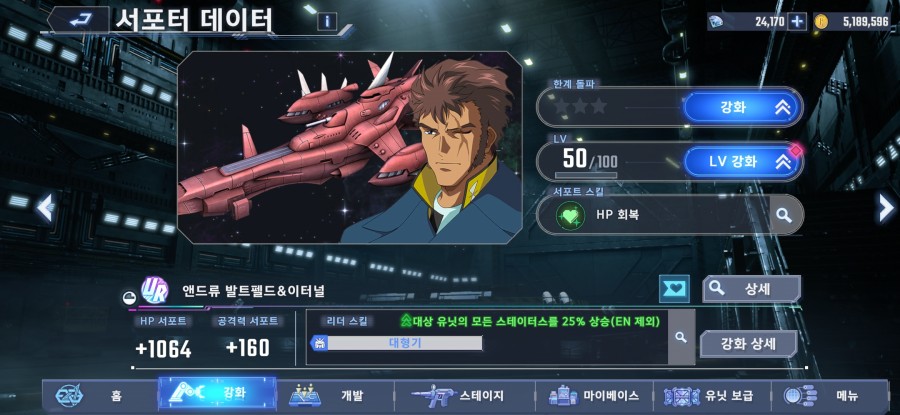Open the leader skill magnifier icon

(x=681, y=338)
